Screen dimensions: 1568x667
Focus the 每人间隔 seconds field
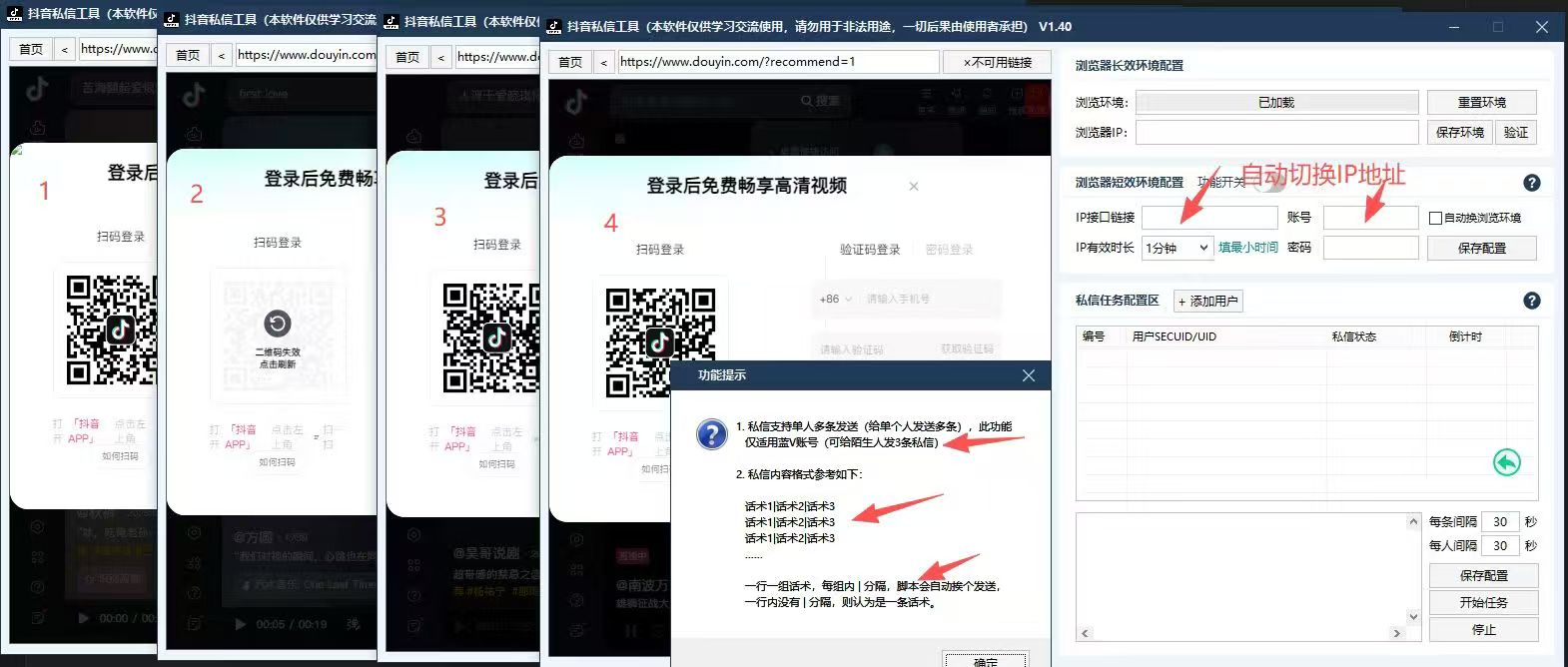1500,545
